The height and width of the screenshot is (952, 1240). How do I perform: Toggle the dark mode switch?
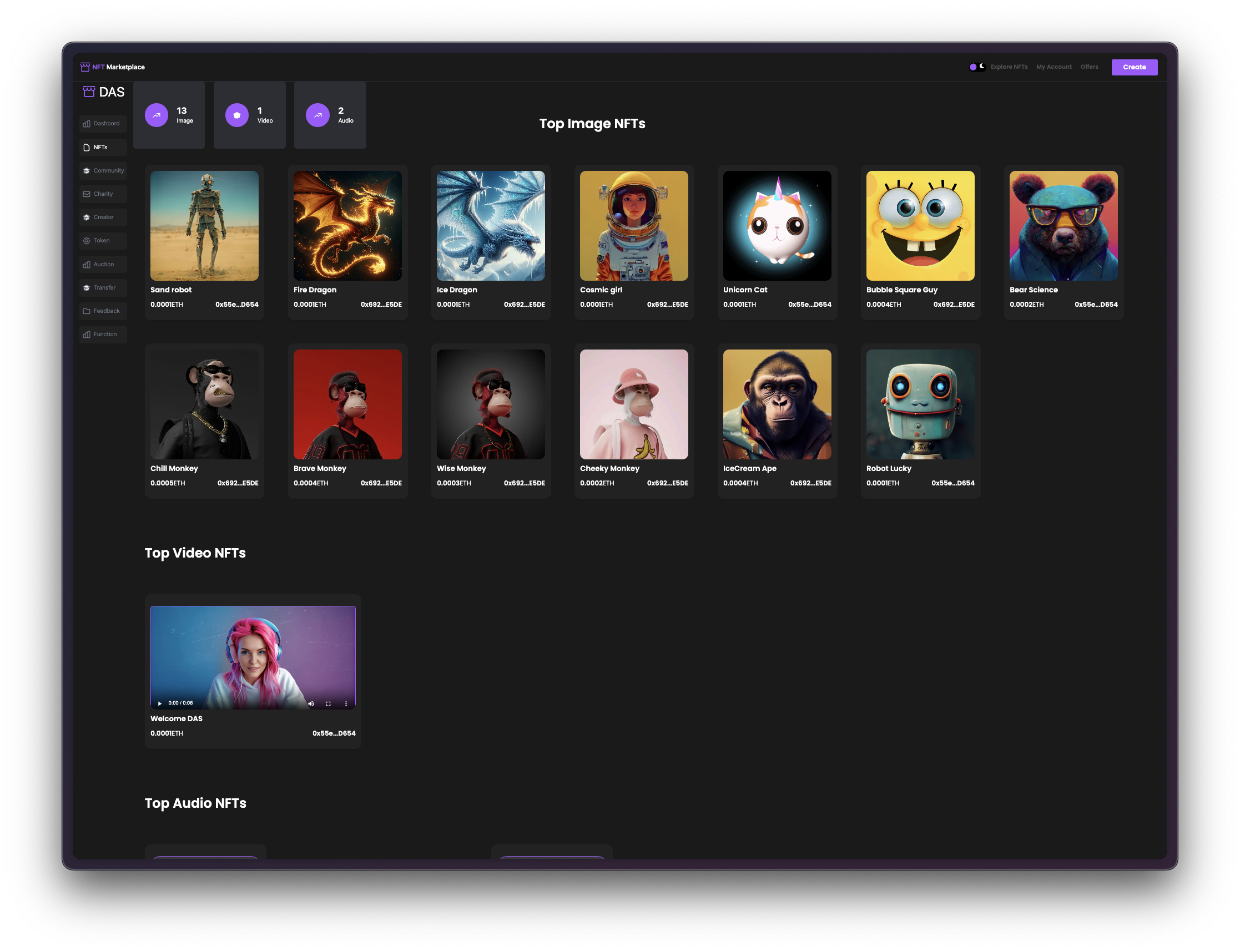(977, 67)
